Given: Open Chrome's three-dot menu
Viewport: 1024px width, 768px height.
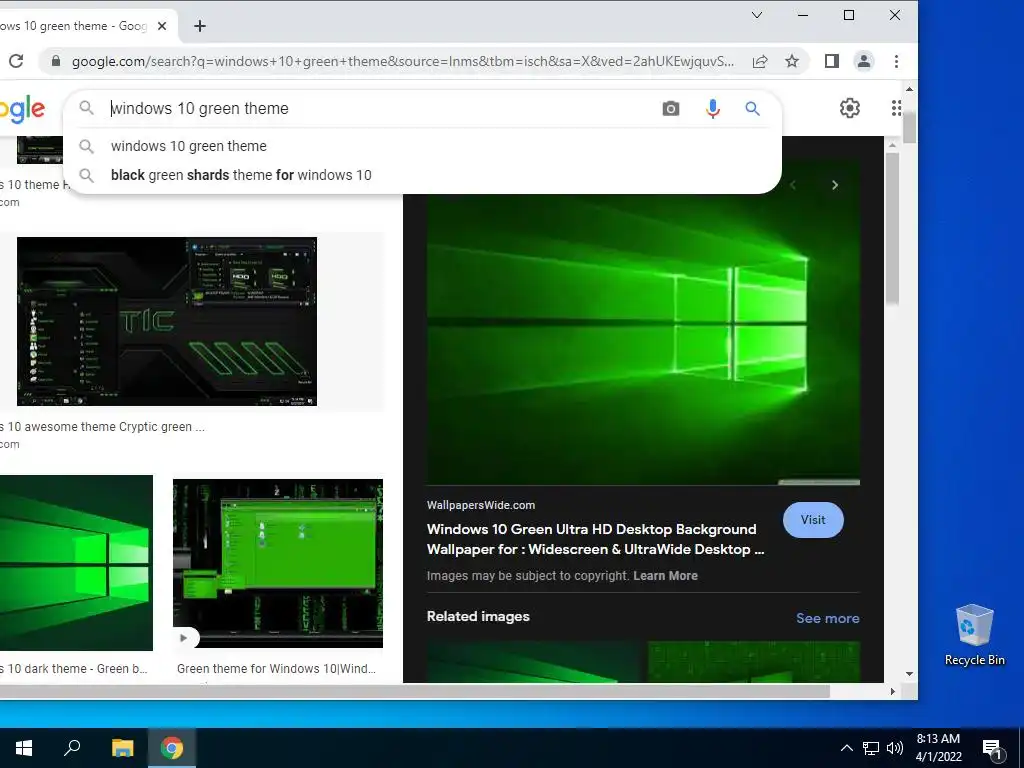Looking at the screenshot, I should 896,61.
